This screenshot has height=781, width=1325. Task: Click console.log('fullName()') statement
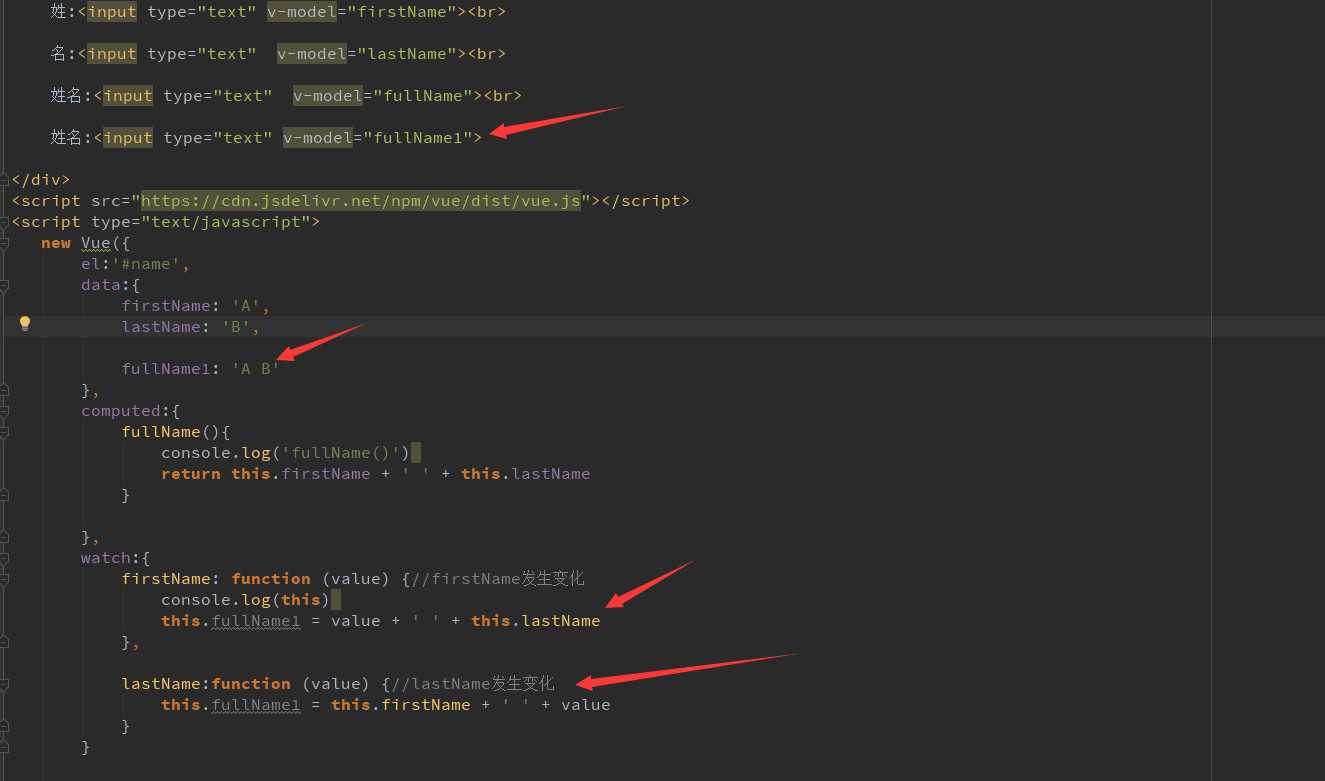286,453
